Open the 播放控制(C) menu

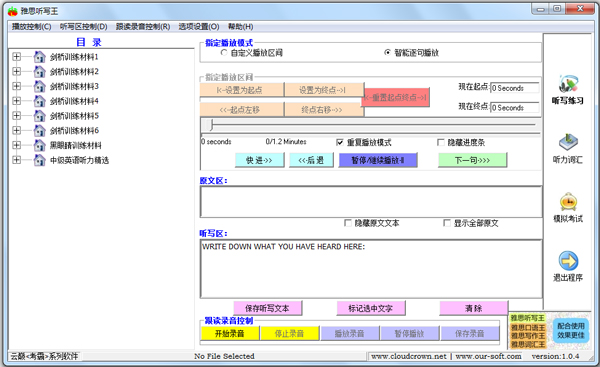(31, 27)
